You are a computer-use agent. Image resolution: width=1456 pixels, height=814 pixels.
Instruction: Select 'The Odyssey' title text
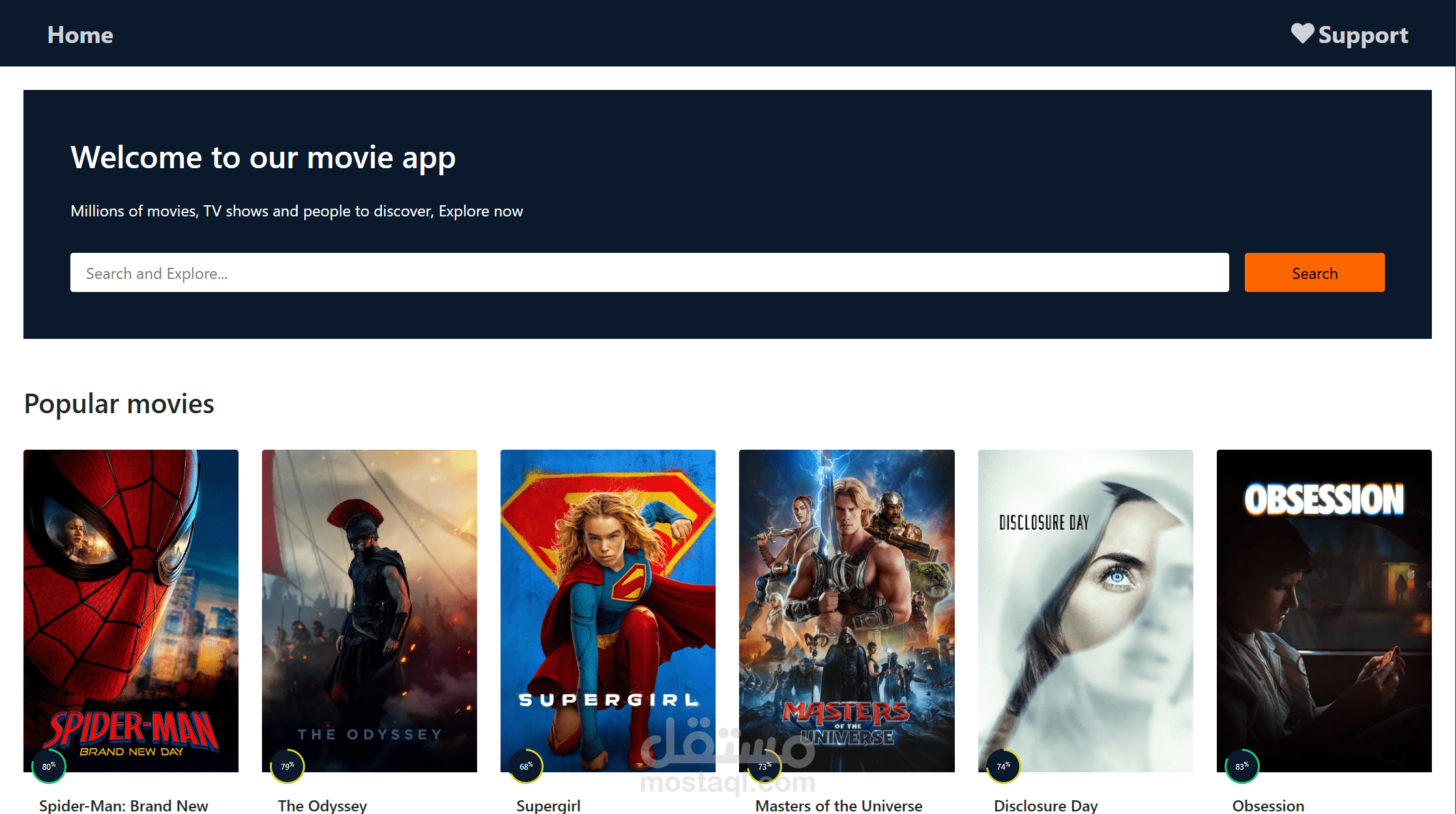click(323, 806)
